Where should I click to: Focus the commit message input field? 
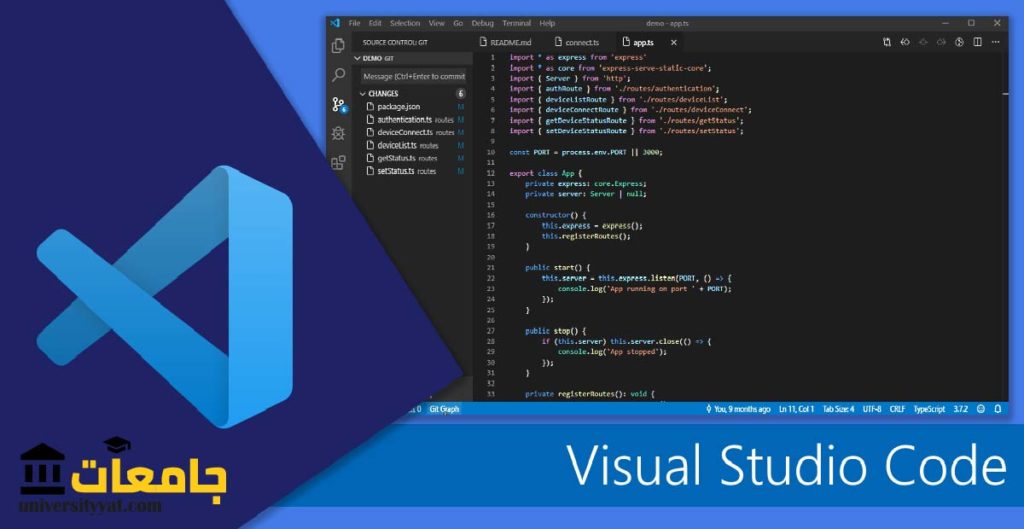click(414, 76)
